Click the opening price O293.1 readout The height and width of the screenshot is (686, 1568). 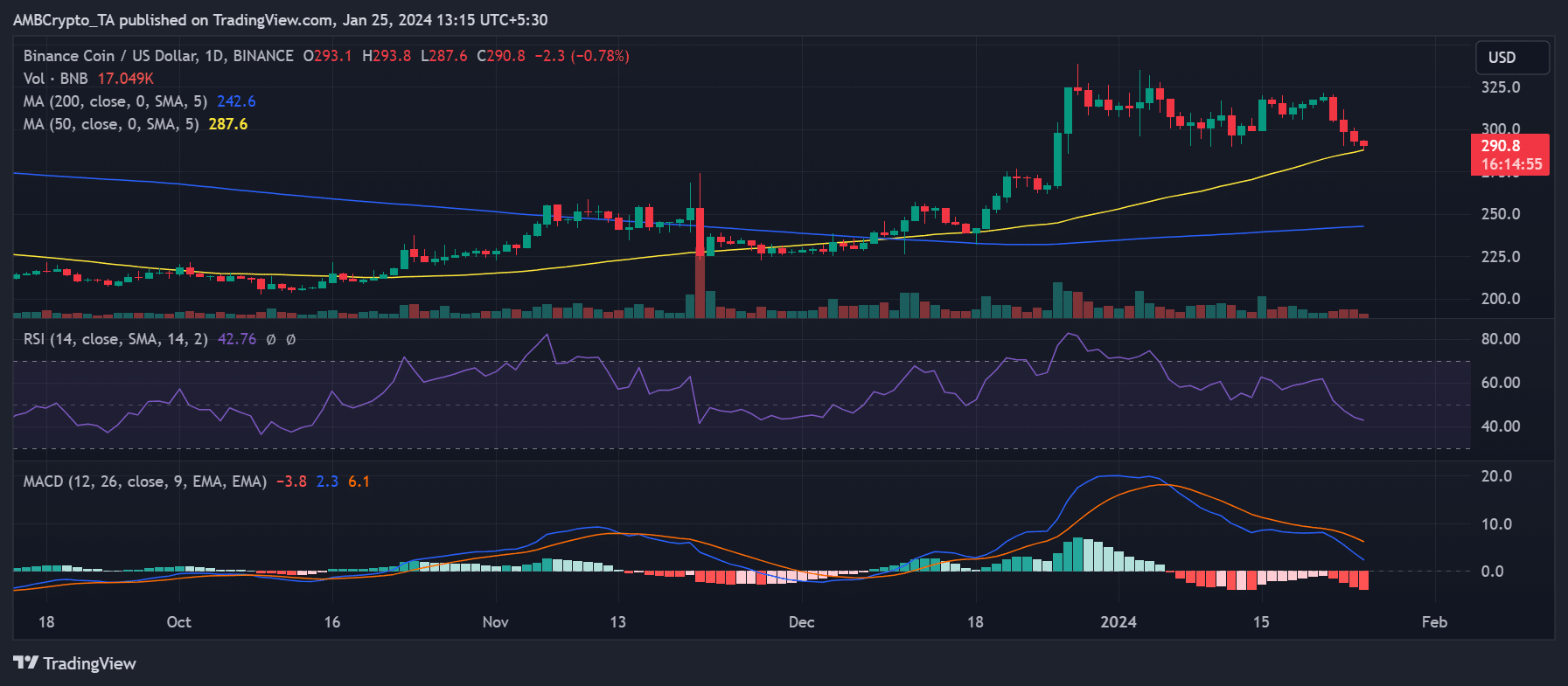(x=328, y=56)
